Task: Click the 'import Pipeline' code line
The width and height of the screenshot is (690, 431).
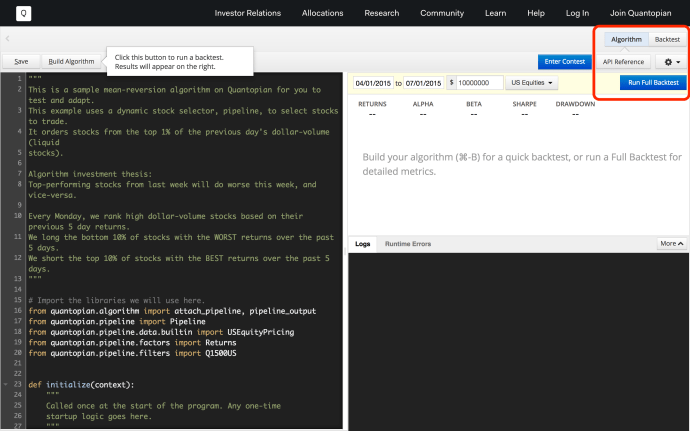Action: [x=117, y=321]
